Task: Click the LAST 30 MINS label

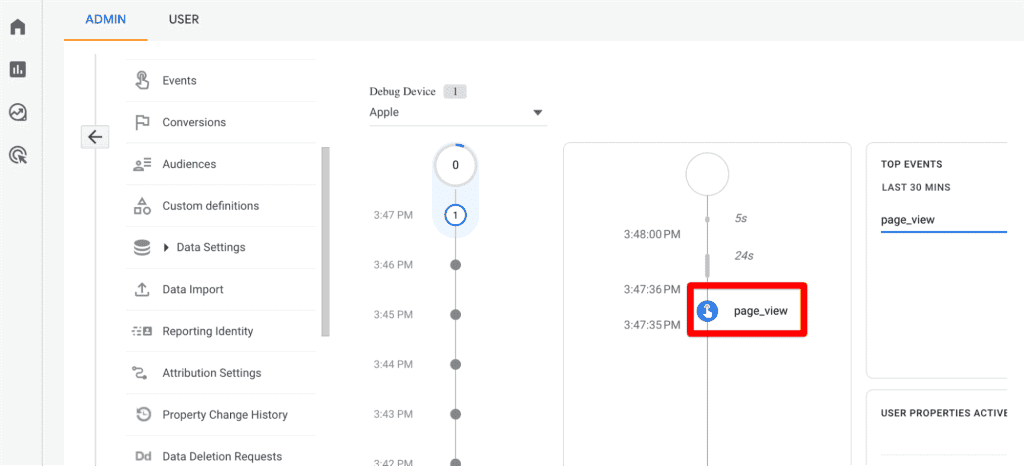Action: pyautogui.click(x=916, y=187)
